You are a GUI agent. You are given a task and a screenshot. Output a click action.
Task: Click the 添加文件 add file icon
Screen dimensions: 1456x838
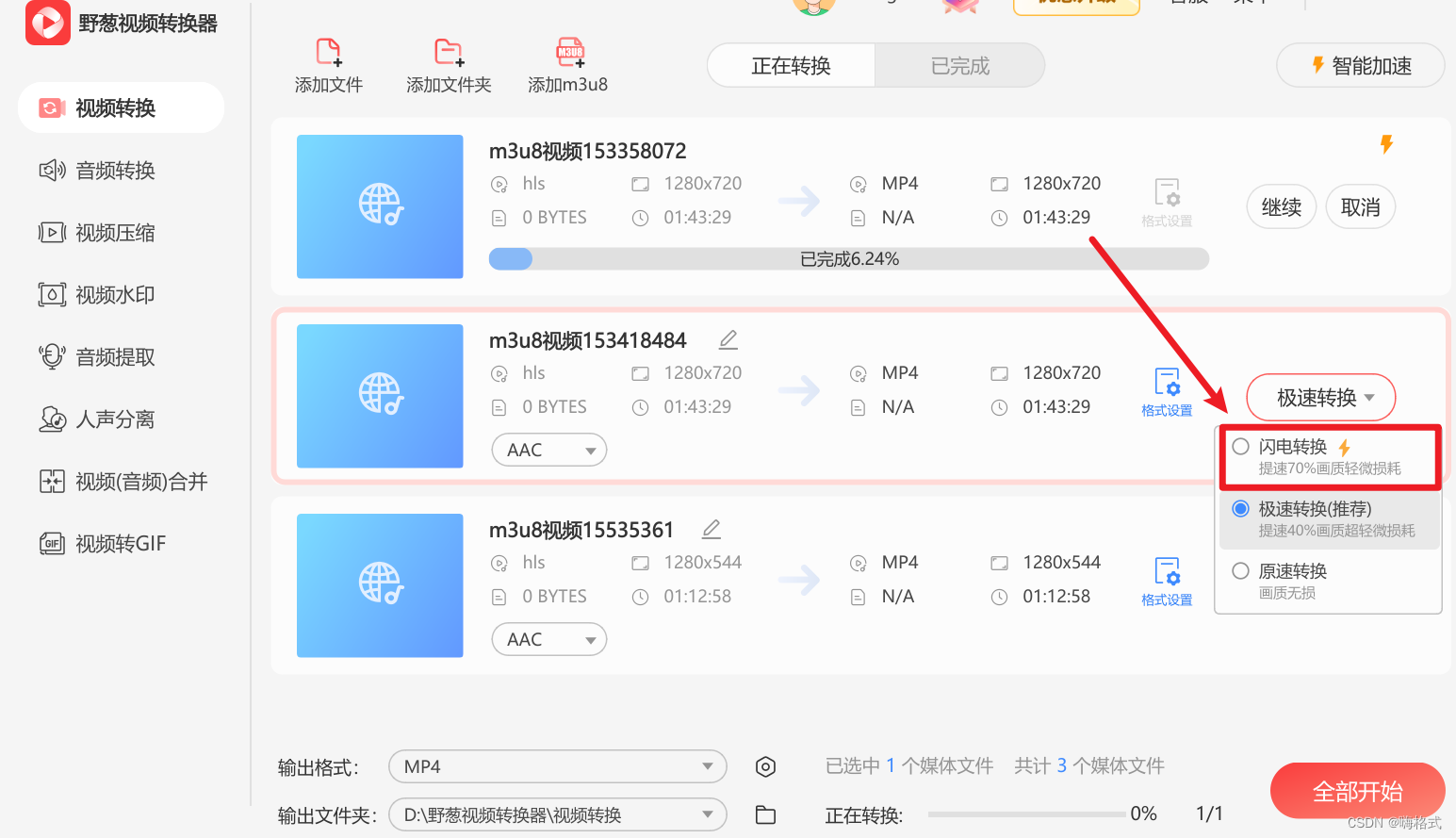[328, 53]
